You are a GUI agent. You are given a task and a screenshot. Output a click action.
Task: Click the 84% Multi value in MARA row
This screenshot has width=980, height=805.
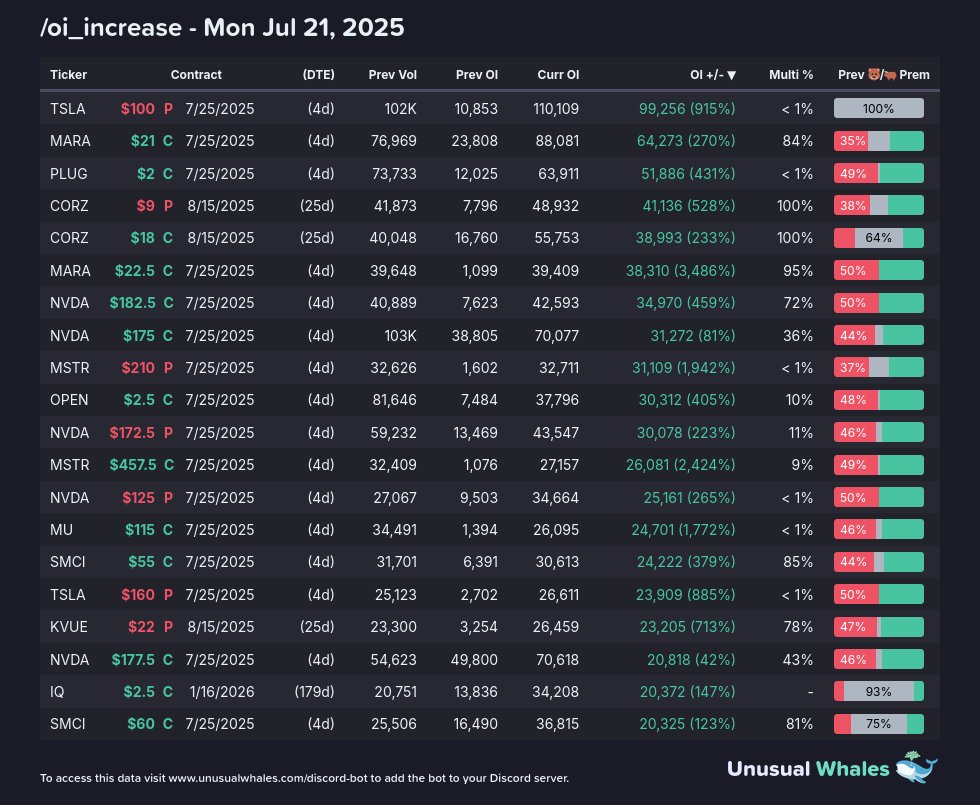tap(798, 141)
